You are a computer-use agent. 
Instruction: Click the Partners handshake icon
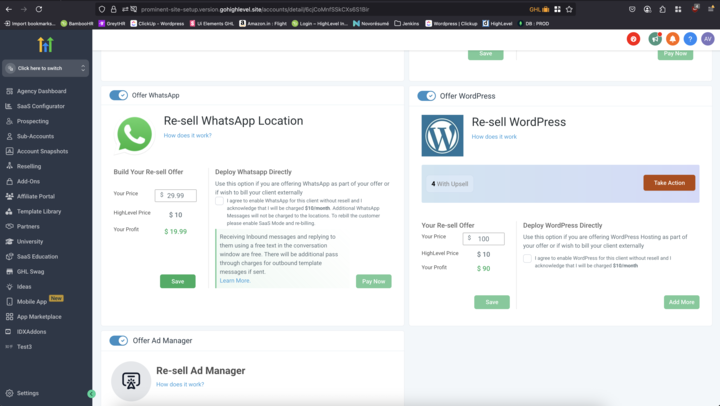point(9,226)
